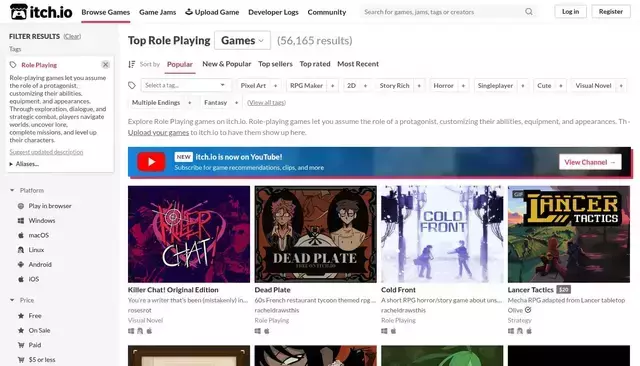Add the Horror tag plus
The height and width of the screenshot is (366, 640).
463,86
